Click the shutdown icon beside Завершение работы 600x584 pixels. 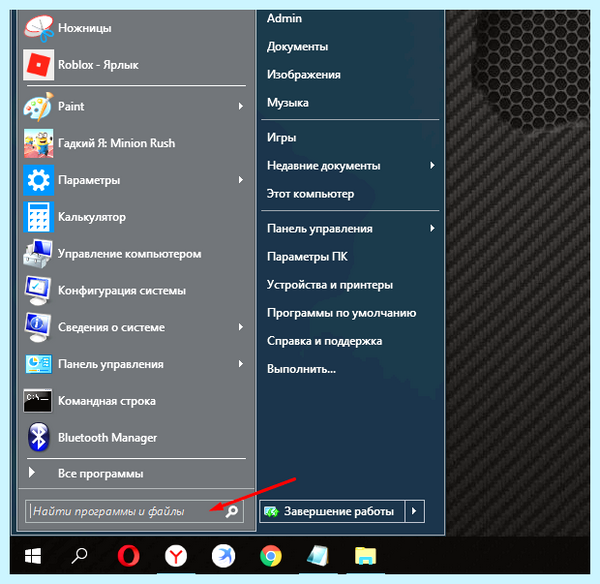pos(271,512)
